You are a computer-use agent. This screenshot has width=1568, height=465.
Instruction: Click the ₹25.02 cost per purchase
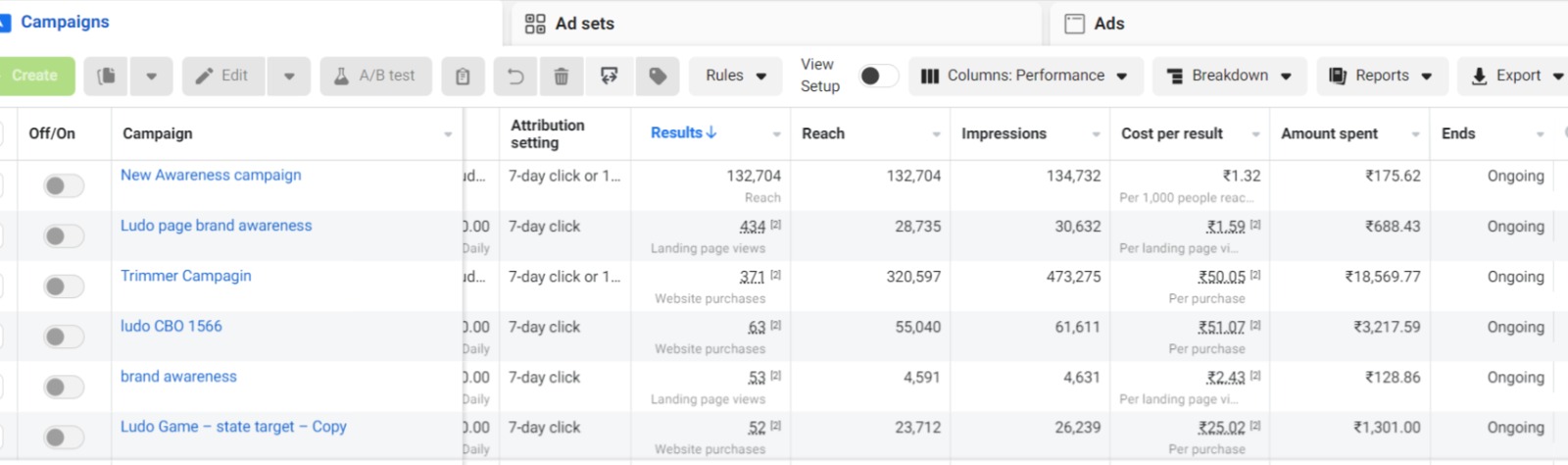tap(1221, 428)
